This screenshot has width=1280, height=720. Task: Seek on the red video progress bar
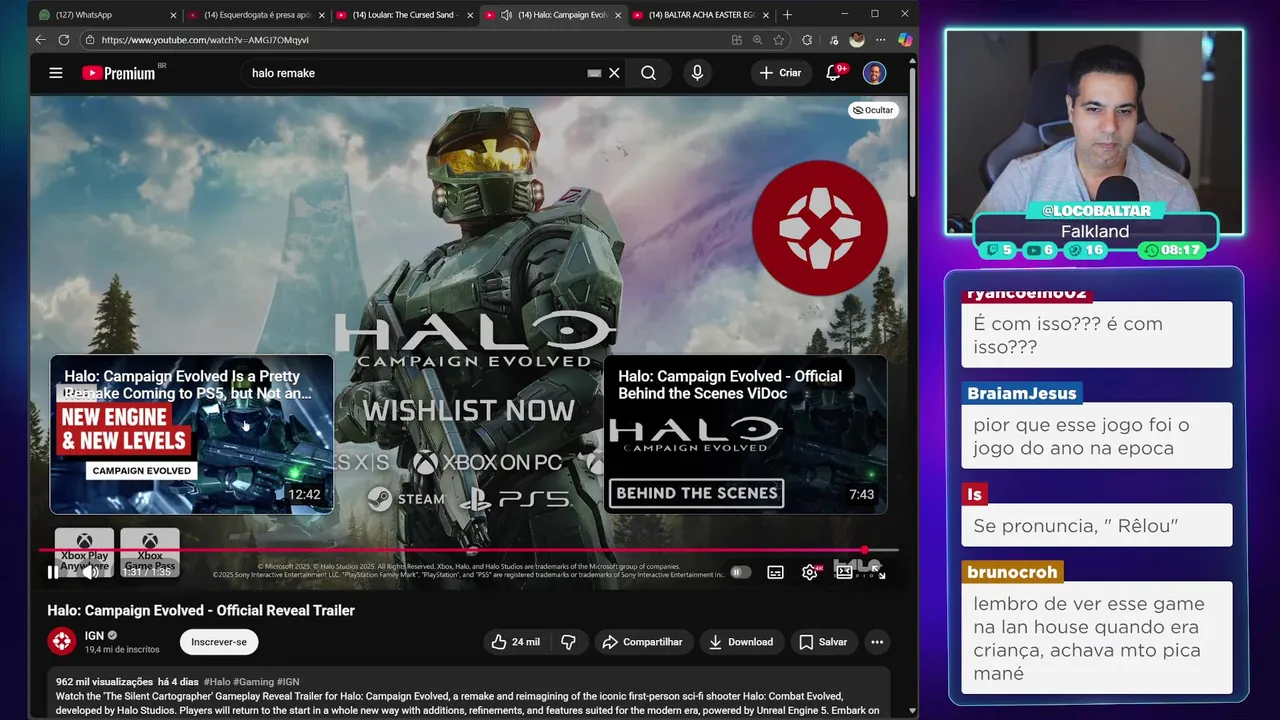468,550
